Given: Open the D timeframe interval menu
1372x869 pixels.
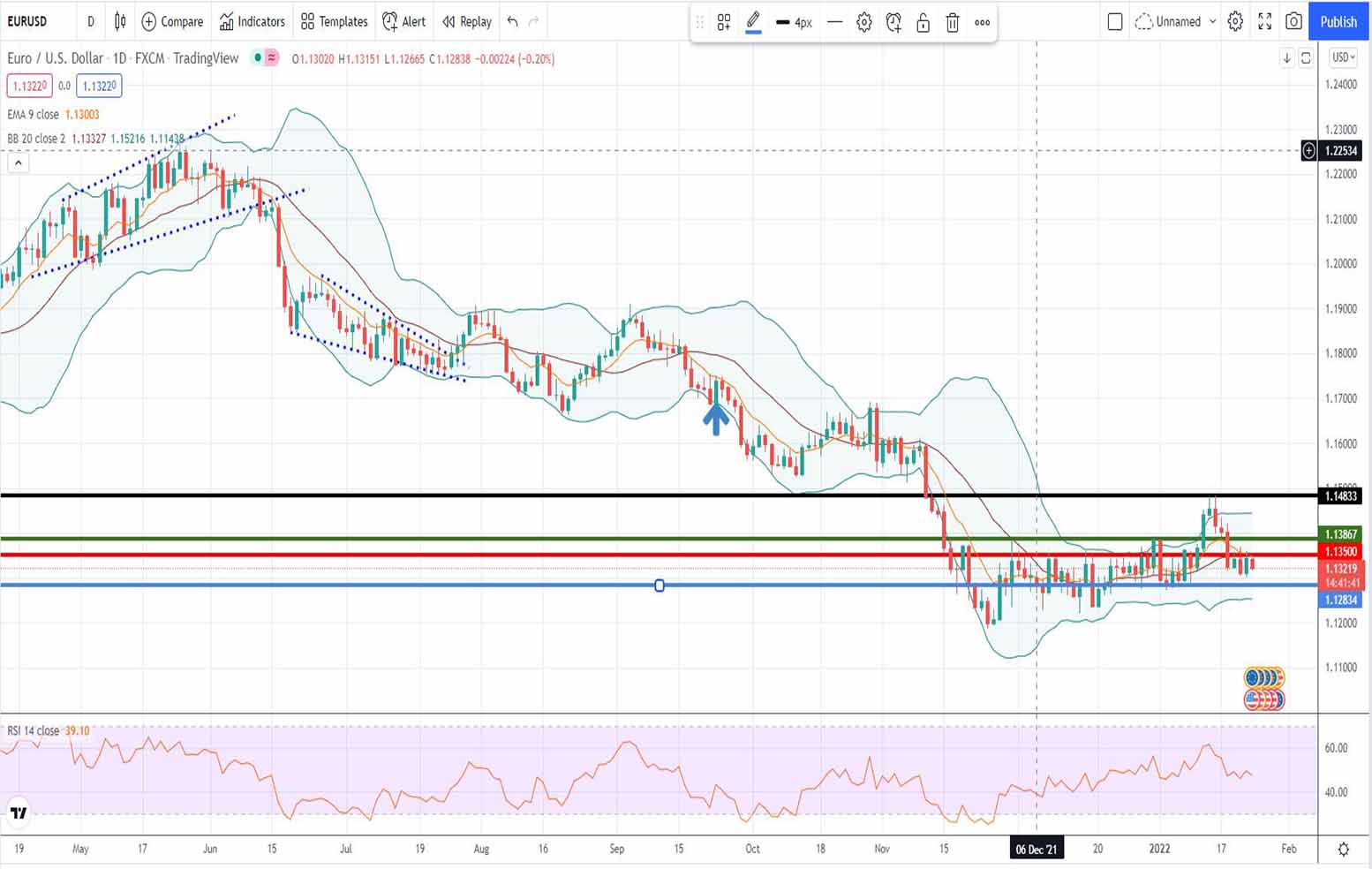Looking at the screenshot, I should coord(90,21).
